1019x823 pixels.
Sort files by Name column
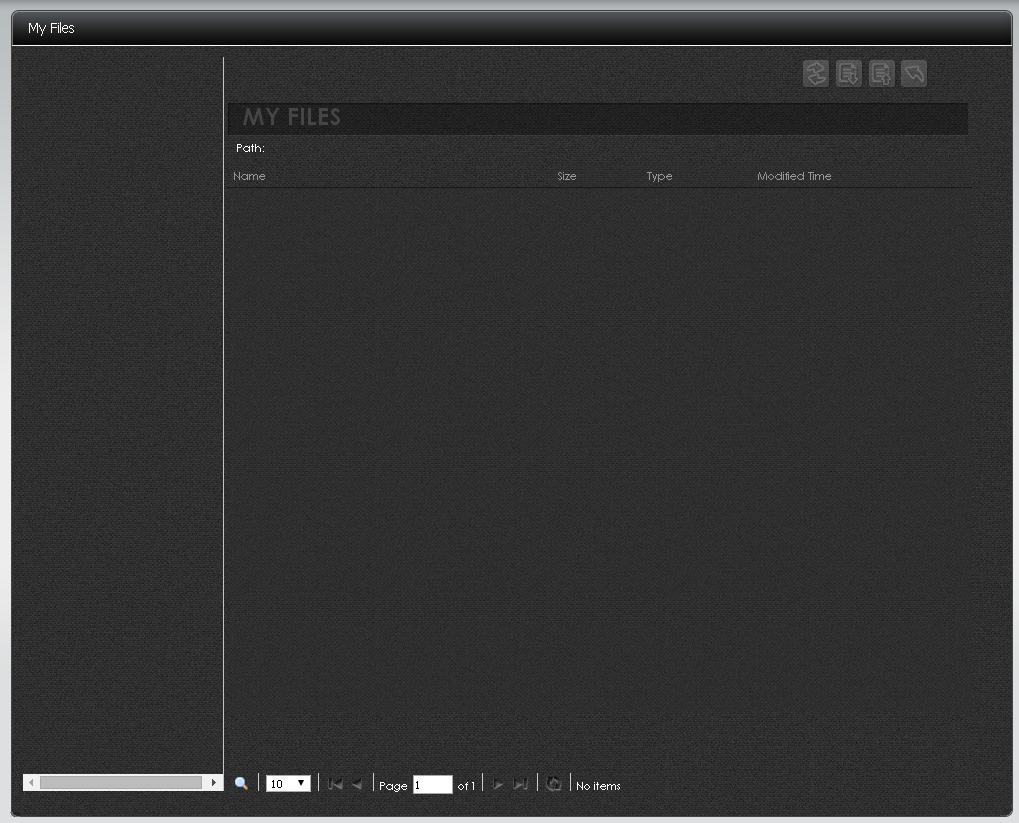[249, 176]
